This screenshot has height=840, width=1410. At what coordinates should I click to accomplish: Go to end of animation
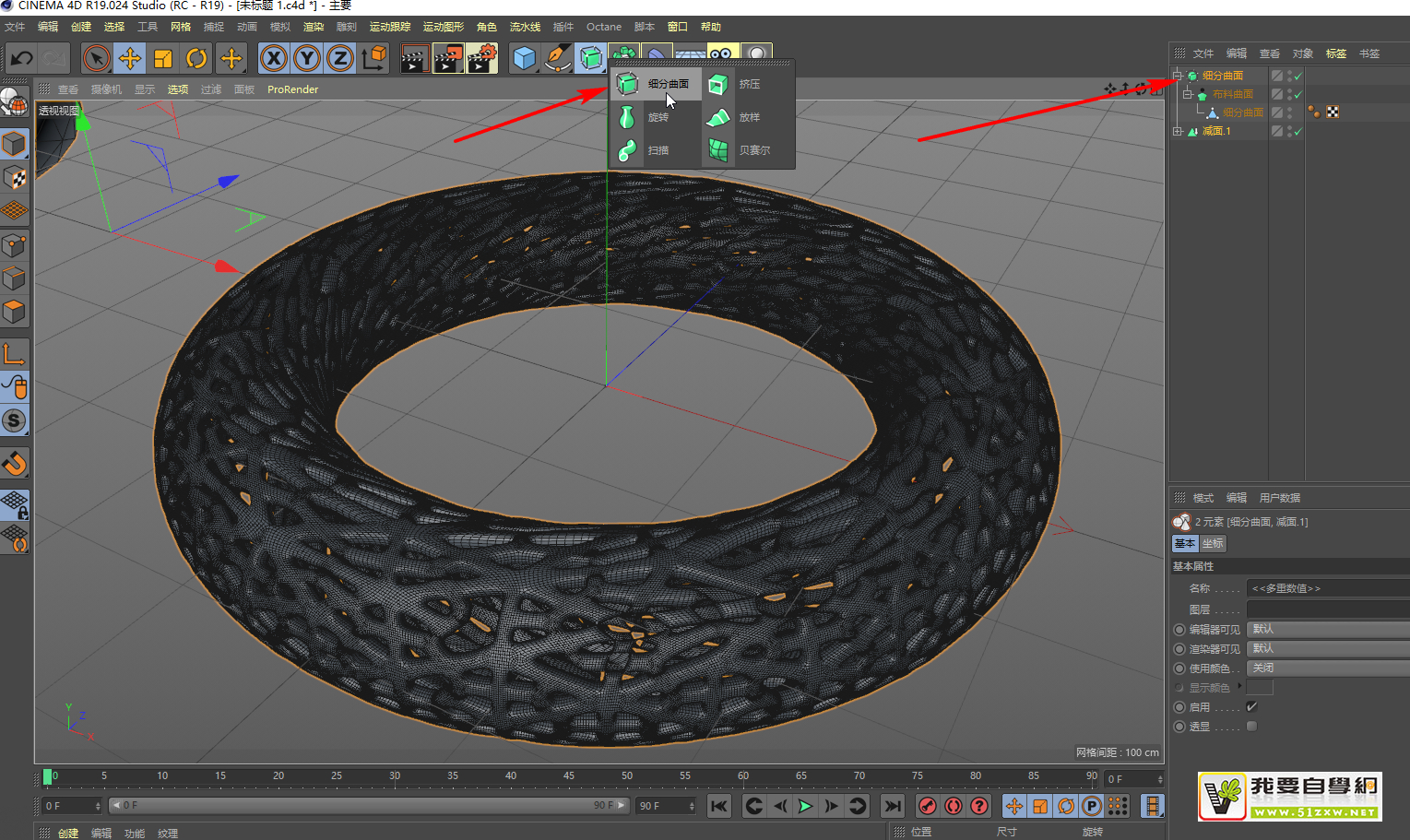[892, 806]
